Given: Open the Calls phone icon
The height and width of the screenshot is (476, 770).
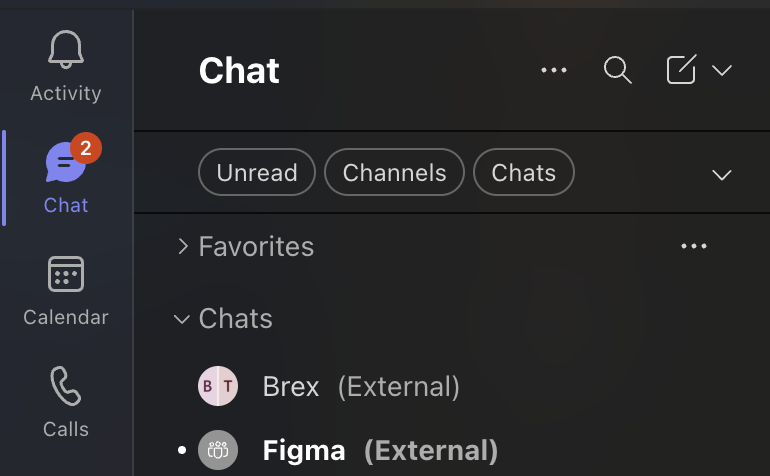Looking at the screenshot, I should point(66,386).
